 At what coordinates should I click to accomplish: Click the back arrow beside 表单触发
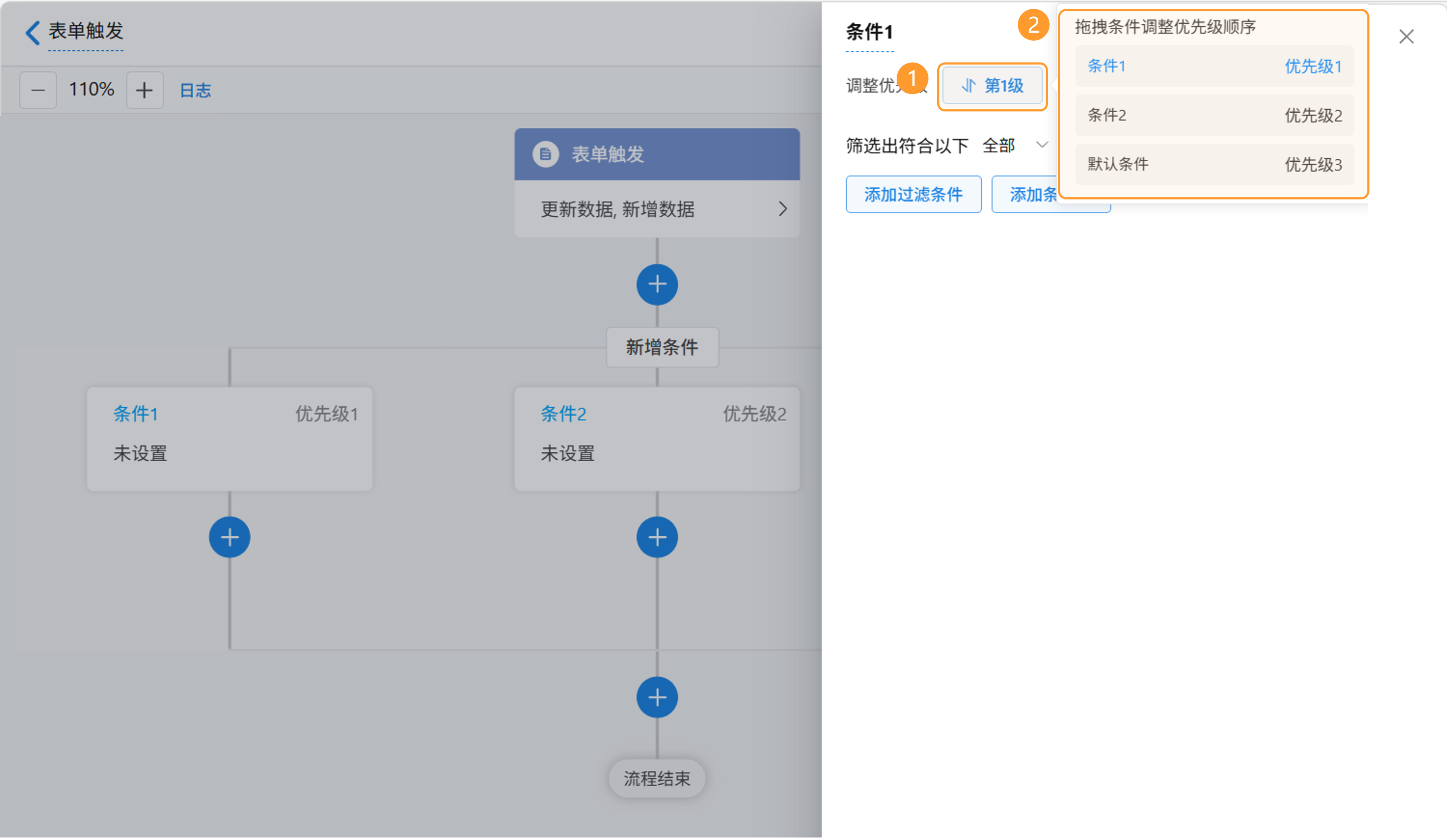(x=33, y=32)
